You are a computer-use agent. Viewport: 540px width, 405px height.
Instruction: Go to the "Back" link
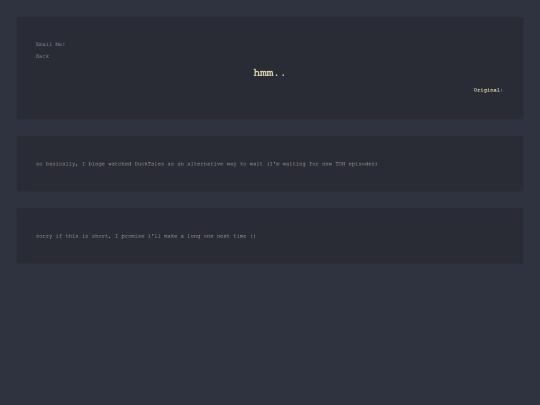point(42,56)
